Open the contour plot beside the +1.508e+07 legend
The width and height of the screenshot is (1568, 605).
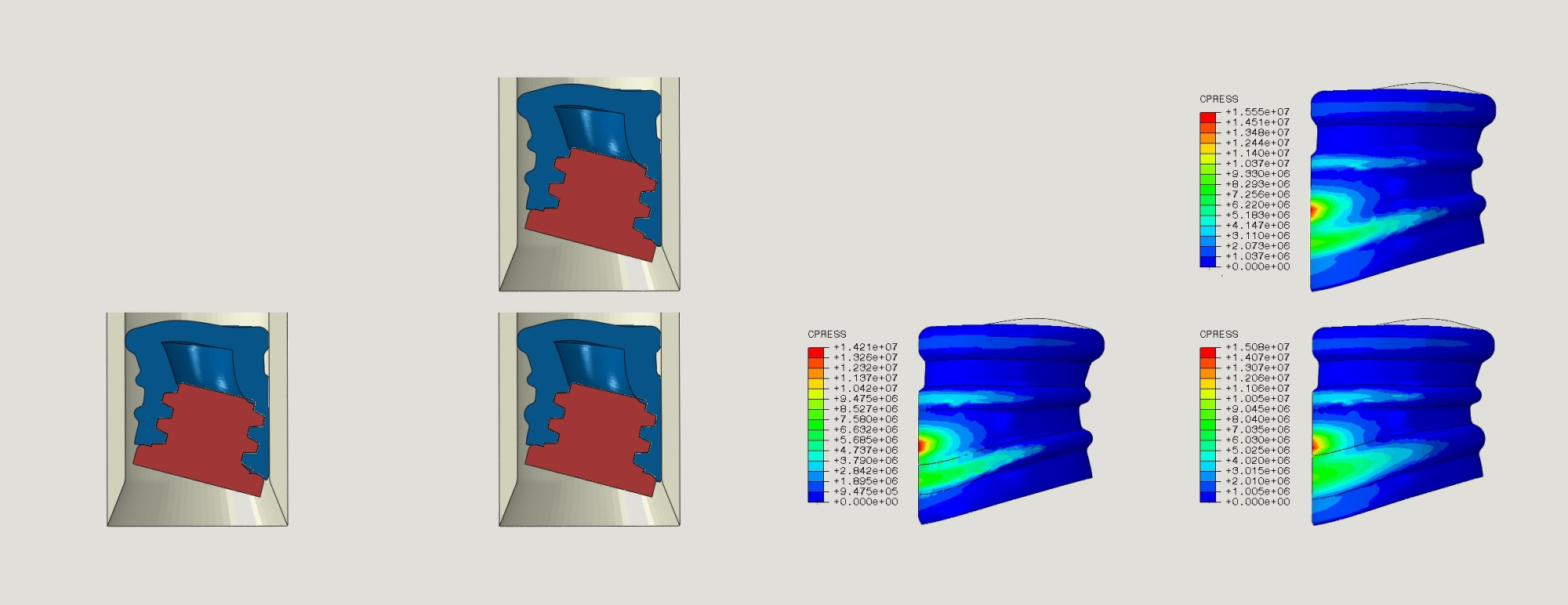tap(1403, 422)
